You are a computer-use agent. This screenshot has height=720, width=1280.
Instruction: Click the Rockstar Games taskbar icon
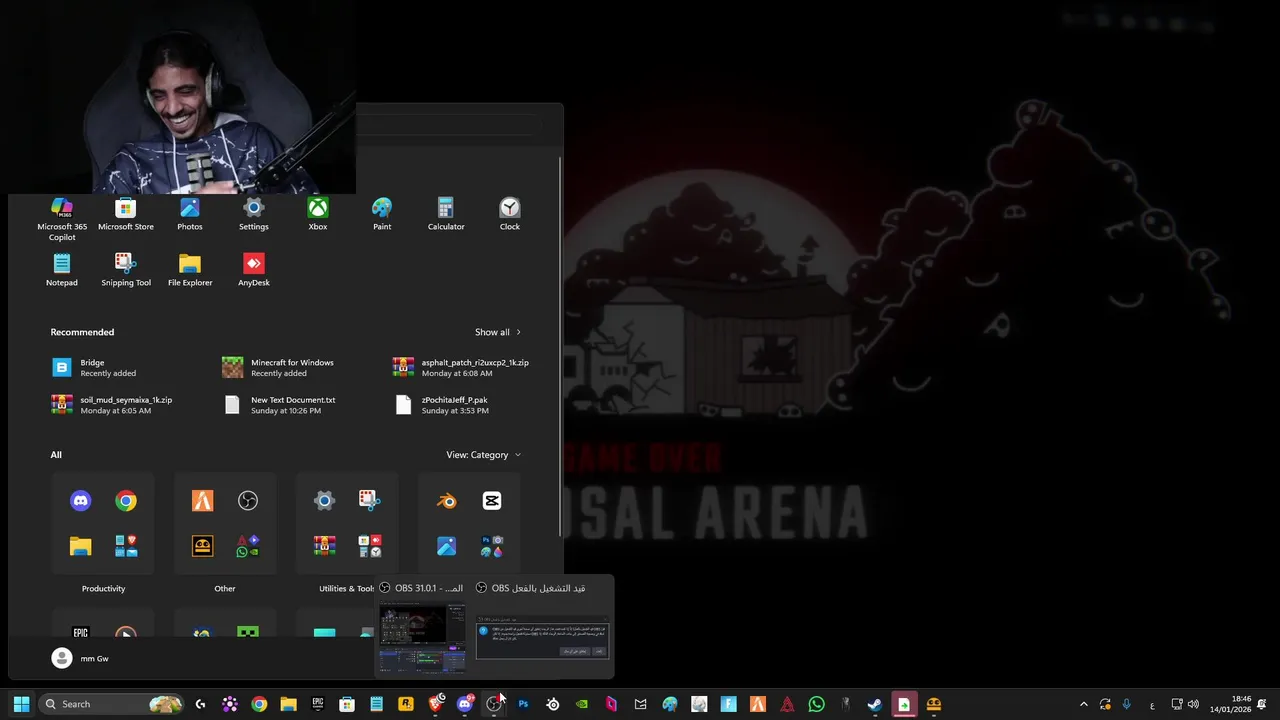[x=406, y=704]
